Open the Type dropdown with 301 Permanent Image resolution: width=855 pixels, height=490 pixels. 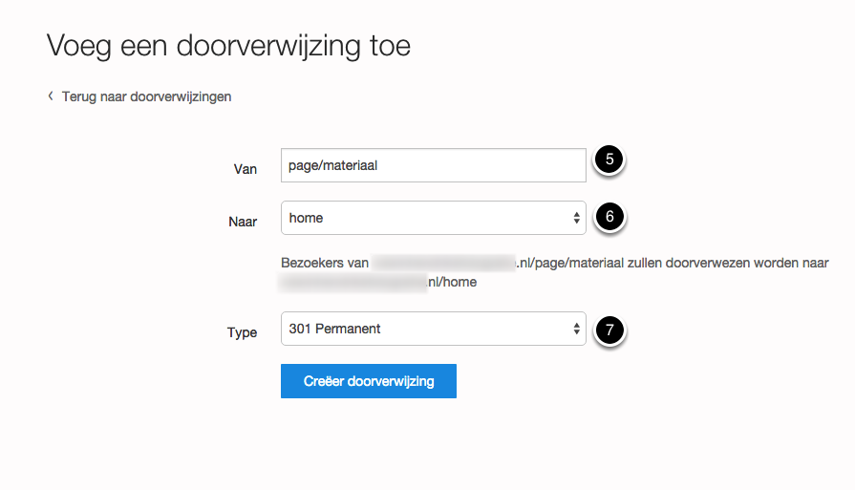pos(425,329)
